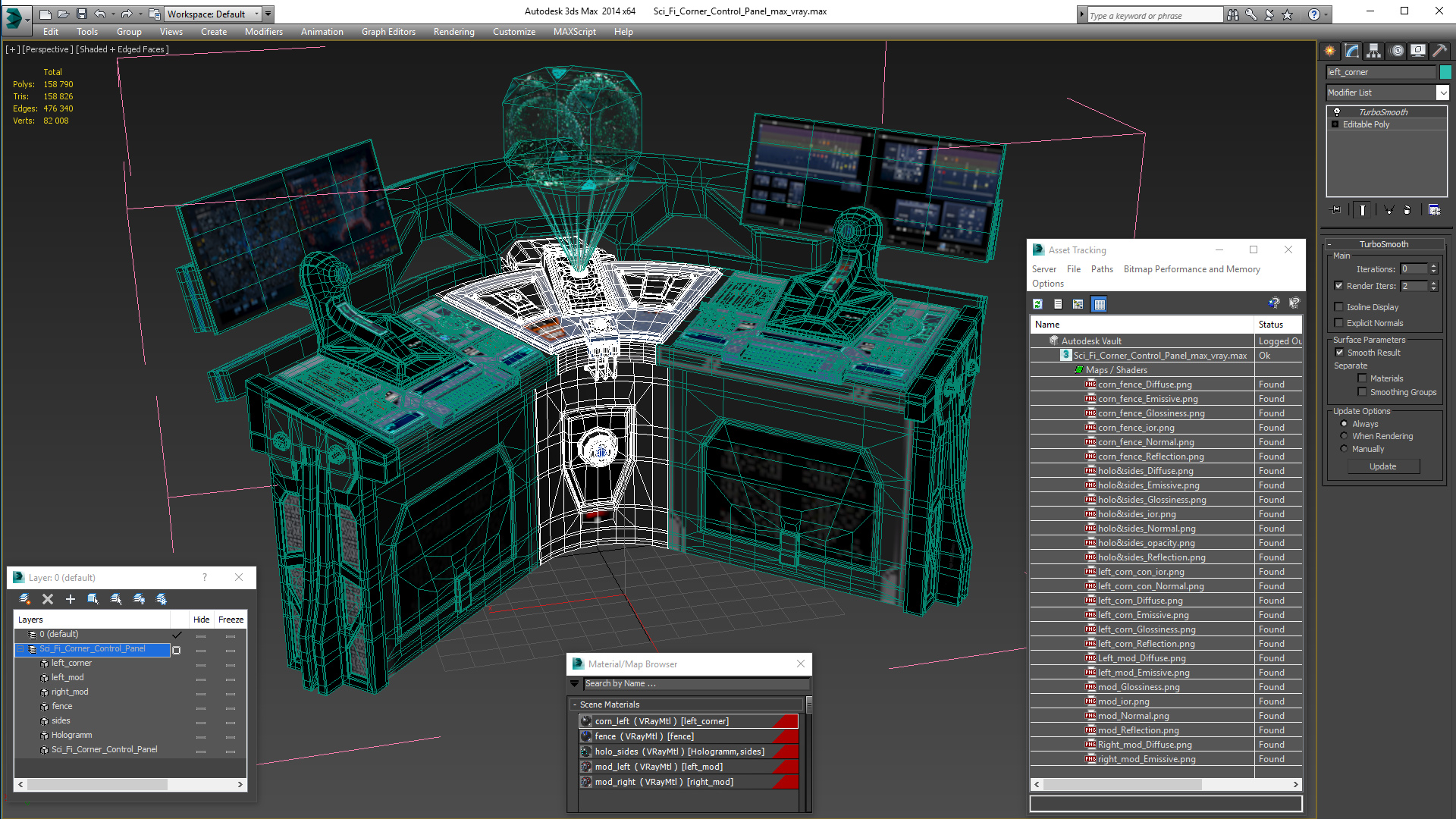This screenshot has height=819, width=1456.
Task: Click the Open File folder icon
Action: pyautogui.click(x=64, y=14)
